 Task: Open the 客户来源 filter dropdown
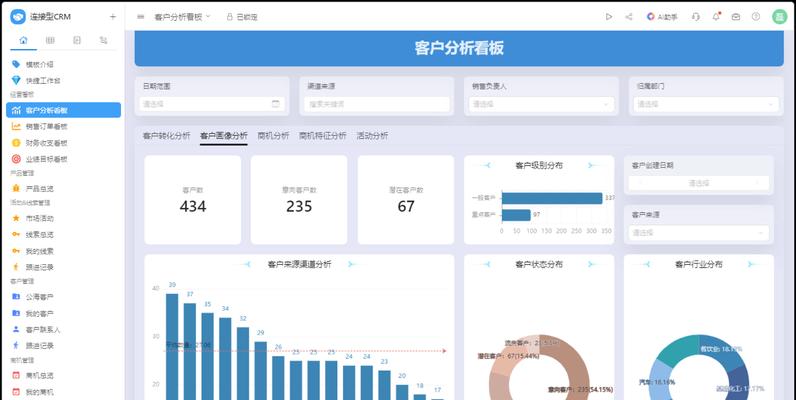(x=699, y=233)
